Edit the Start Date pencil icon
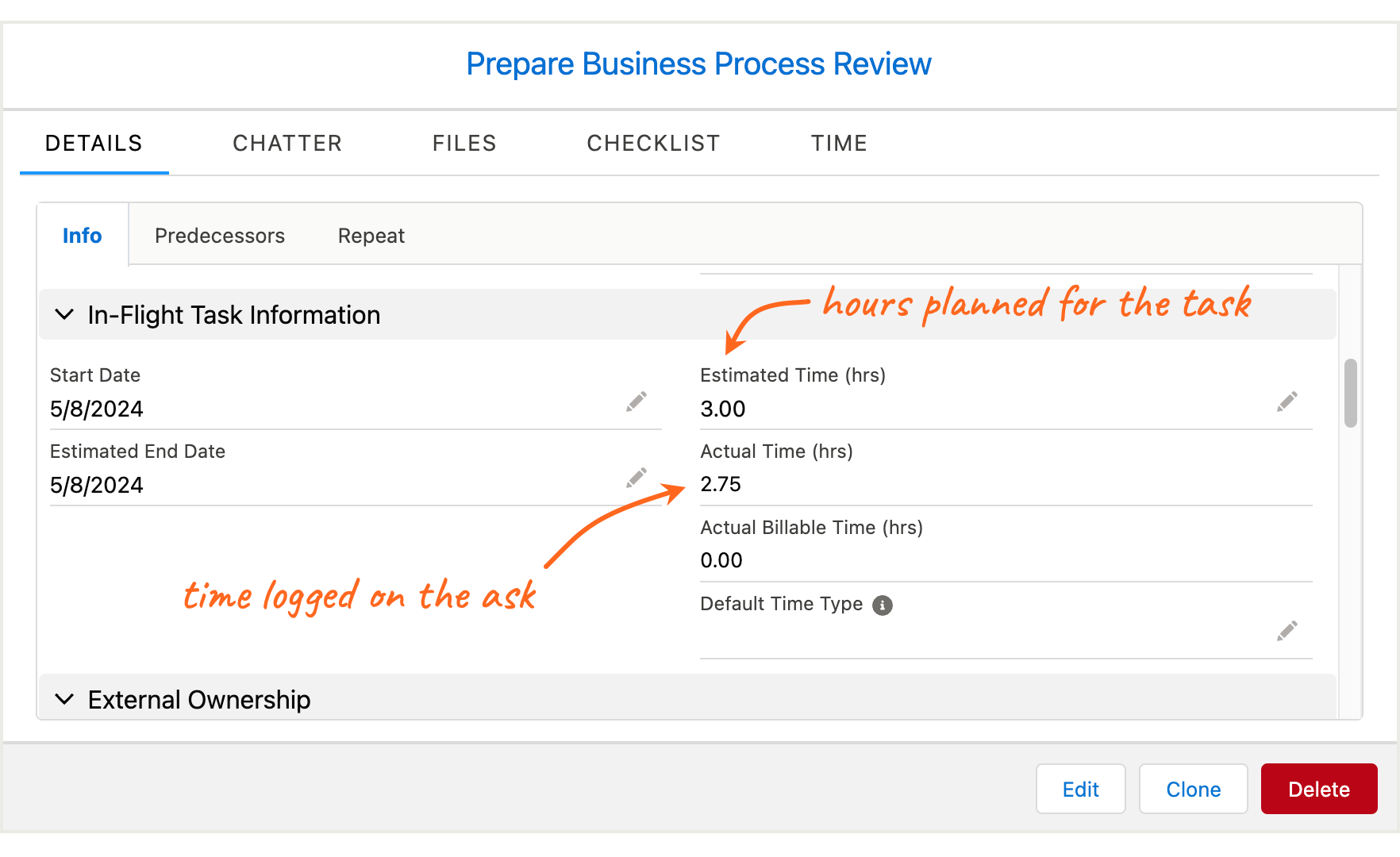 tap(637, 402)
